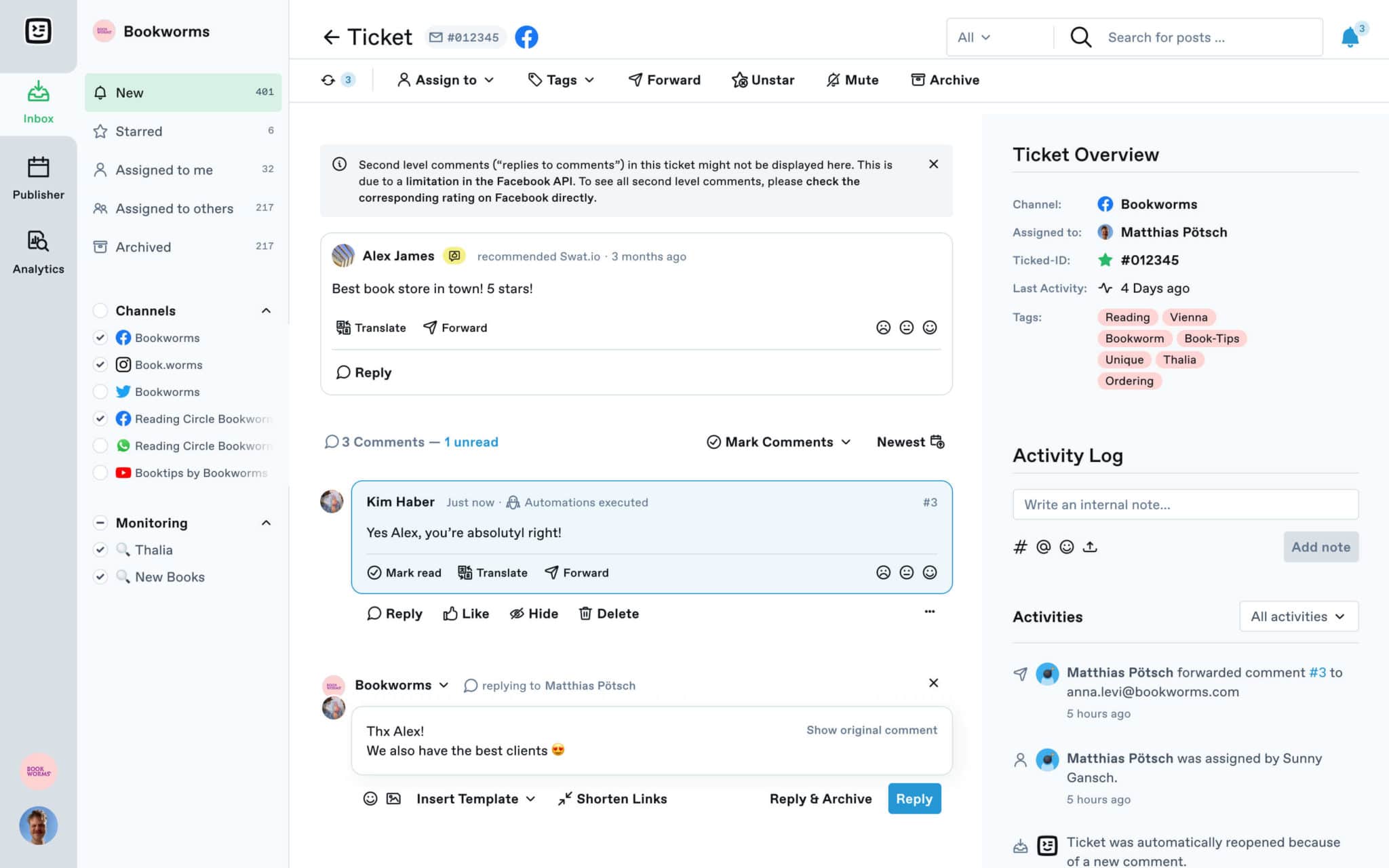Screen dimensions: 1389x868
Task: Open the Assigned to others folder
Action: tap(183, 209)
